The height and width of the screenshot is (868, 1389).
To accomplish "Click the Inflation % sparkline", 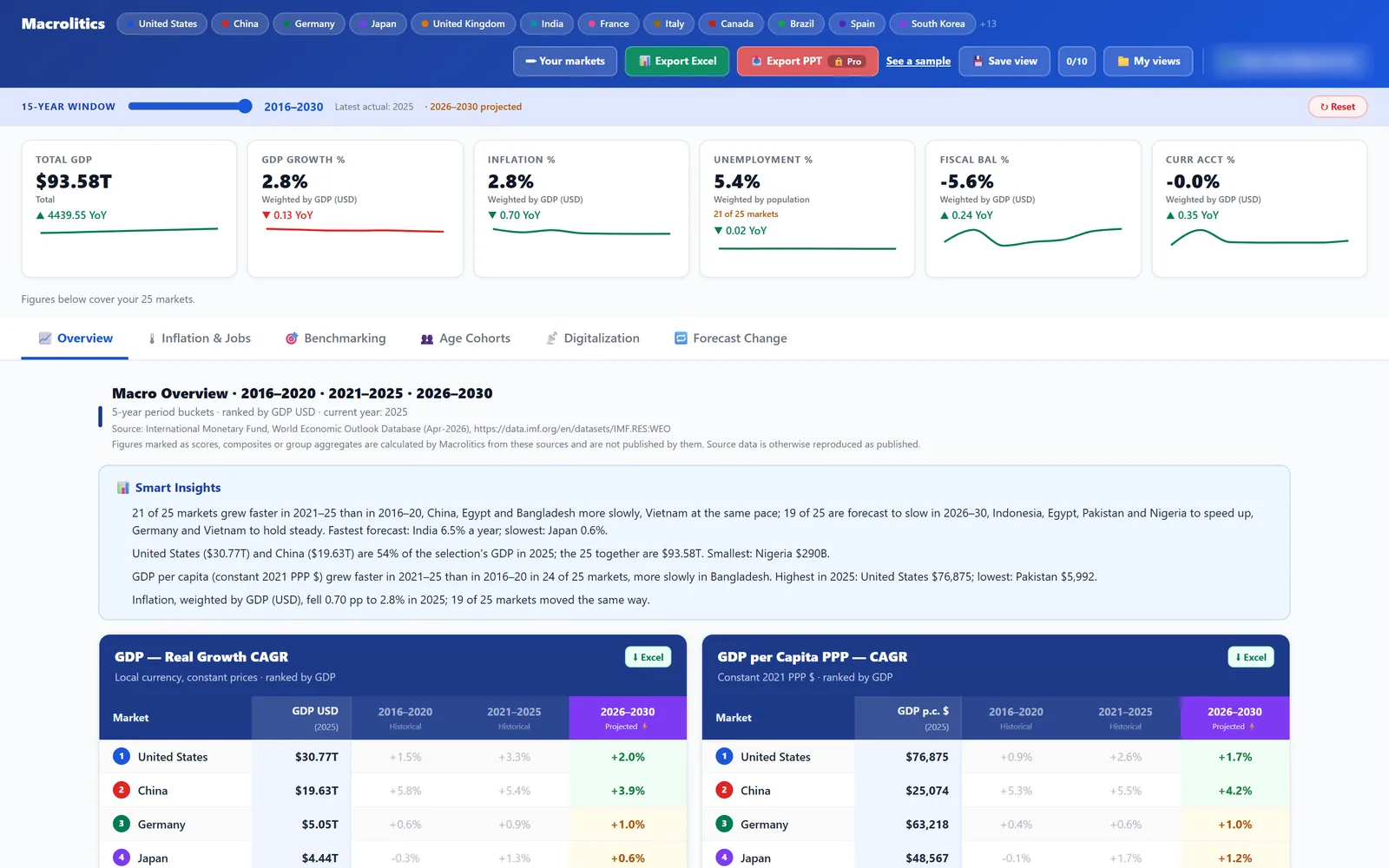I will (x=581, y=232).
